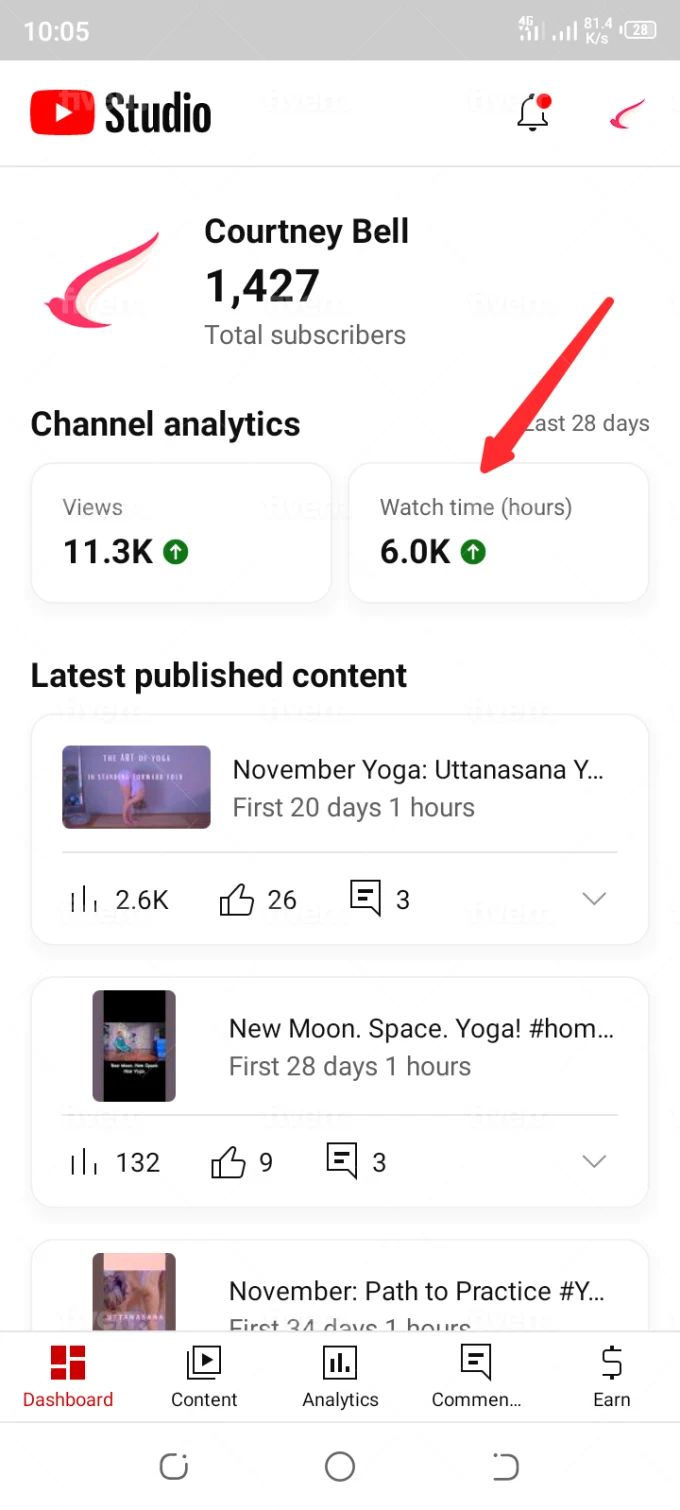Tap the YouTube Studio logo
Viewport: 680px width, 1510px height.
(121, 113)
